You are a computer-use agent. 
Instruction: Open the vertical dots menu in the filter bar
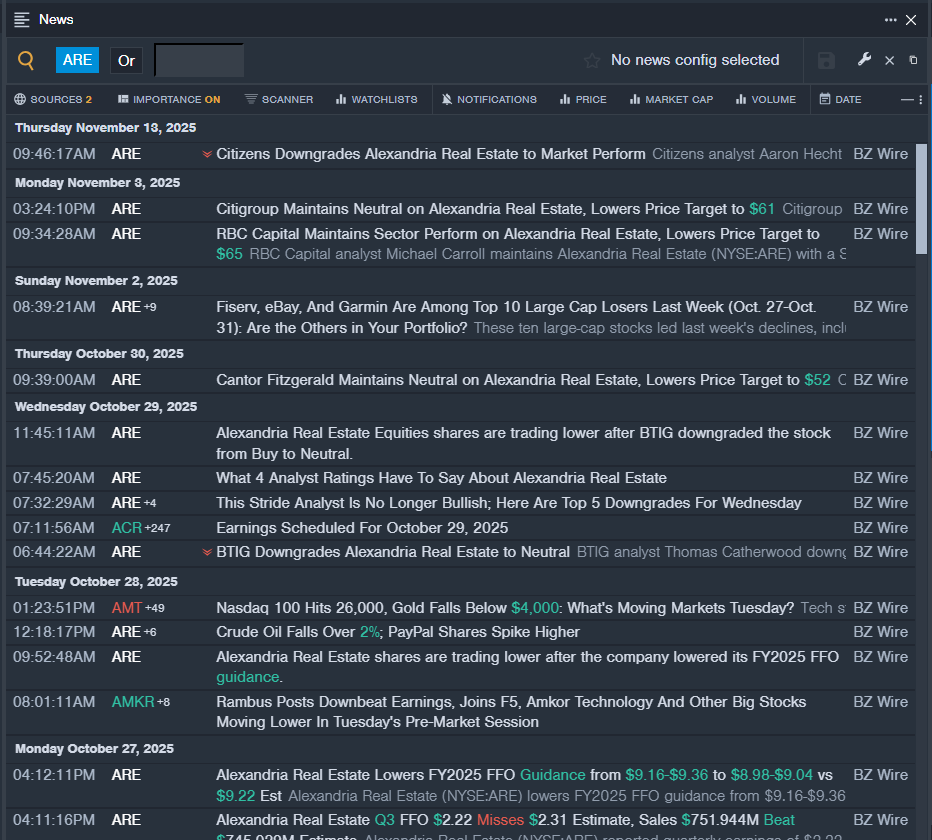pos(919,99)
